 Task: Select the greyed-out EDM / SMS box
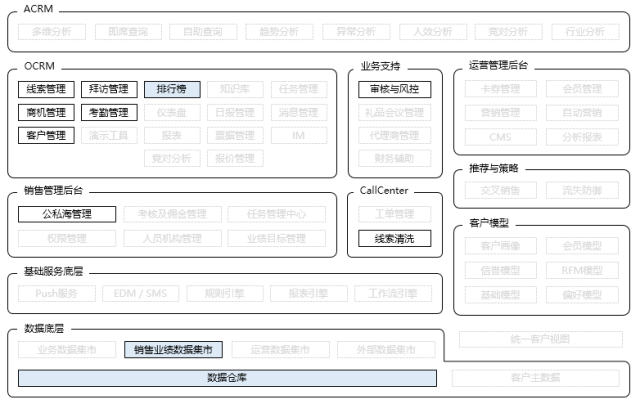(139, 294)
